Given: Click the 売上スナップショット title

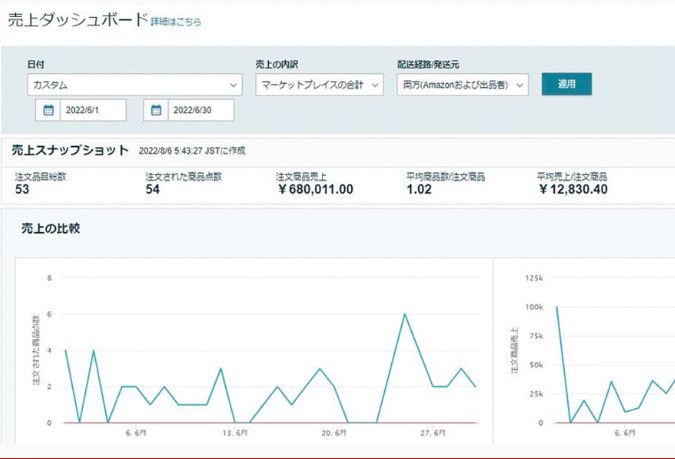Looking at the screenshot, I should pyautogui.click(x=70, y=150).
